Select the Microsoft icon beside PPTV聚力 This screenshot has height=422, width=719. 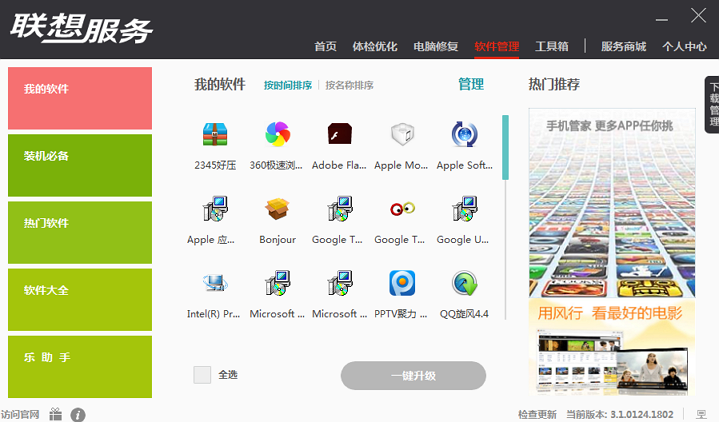(340, 283)
